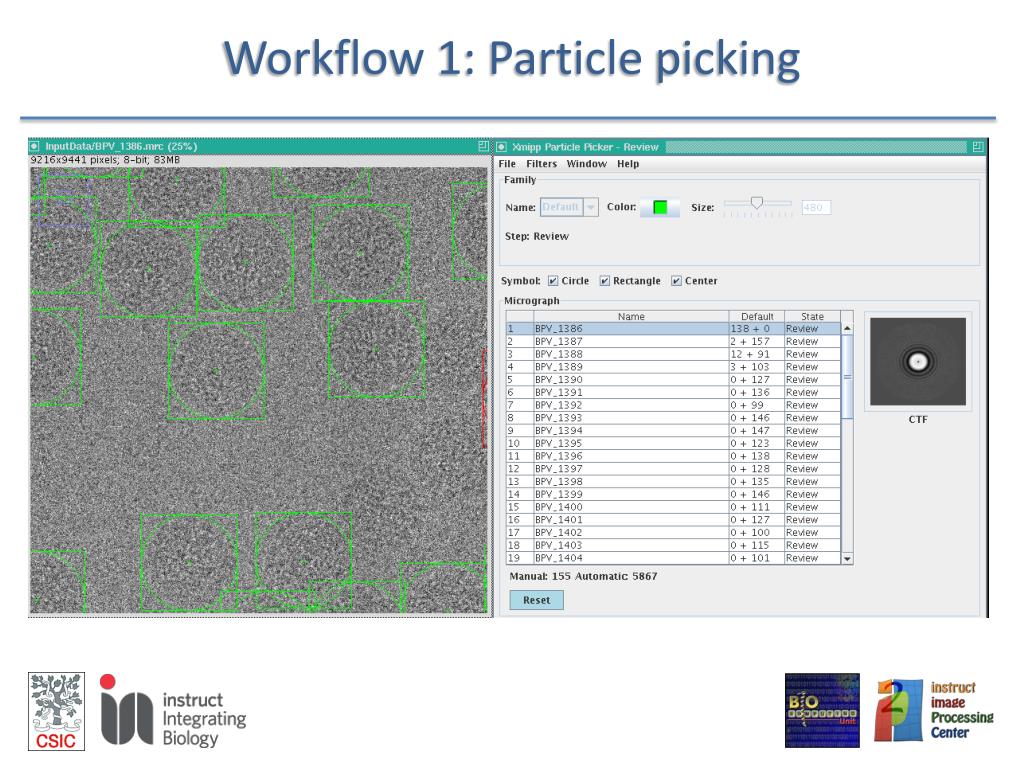The image size is (1024, 768).
Task: Click the Review state of BPV_1400
Action: click(x=812, y=507)
